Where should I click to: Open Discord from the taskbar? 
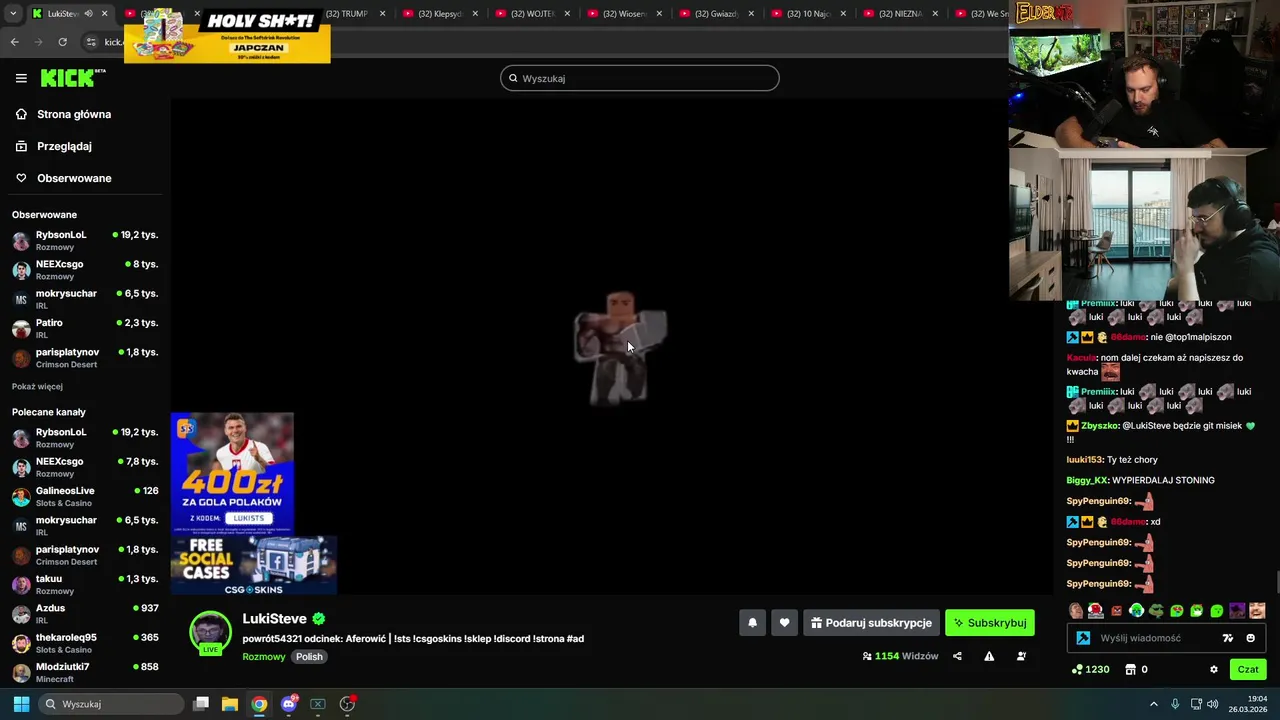[289, 704]
